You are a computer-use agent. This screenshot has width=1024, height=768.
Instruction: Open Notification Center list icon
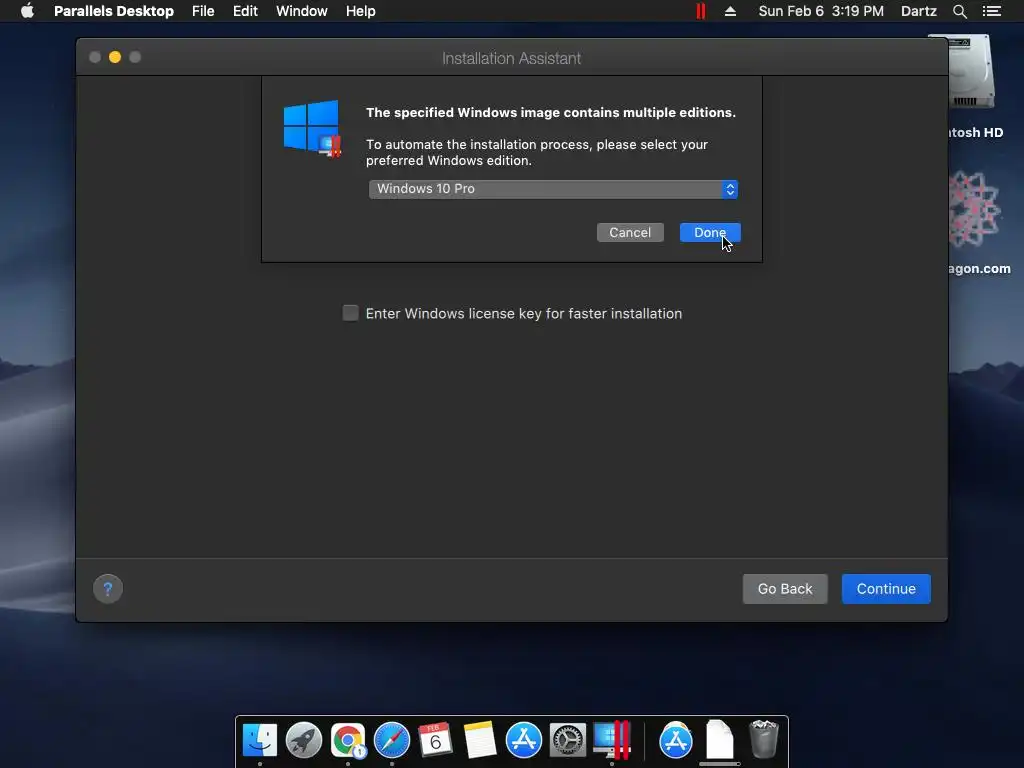click(x=992, y=11)
